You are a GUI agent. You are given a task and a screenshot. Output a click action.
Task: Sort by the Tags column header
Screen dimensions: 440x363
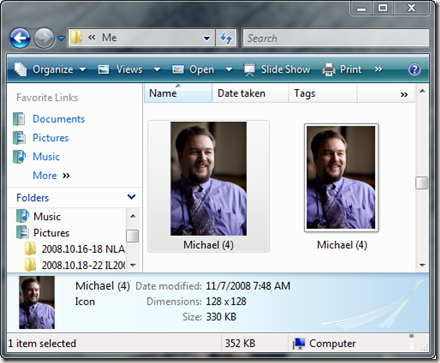pyautogui.click(x=323, y=93)
